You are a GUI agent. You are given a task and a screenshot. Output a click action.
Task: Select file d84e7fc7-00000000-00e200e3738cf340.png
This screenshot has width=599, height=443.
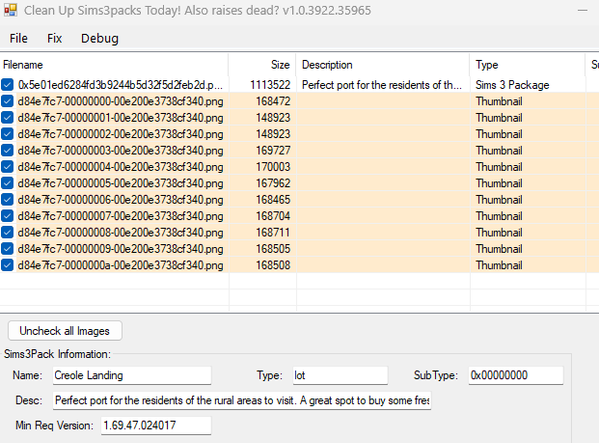[120, 101]
